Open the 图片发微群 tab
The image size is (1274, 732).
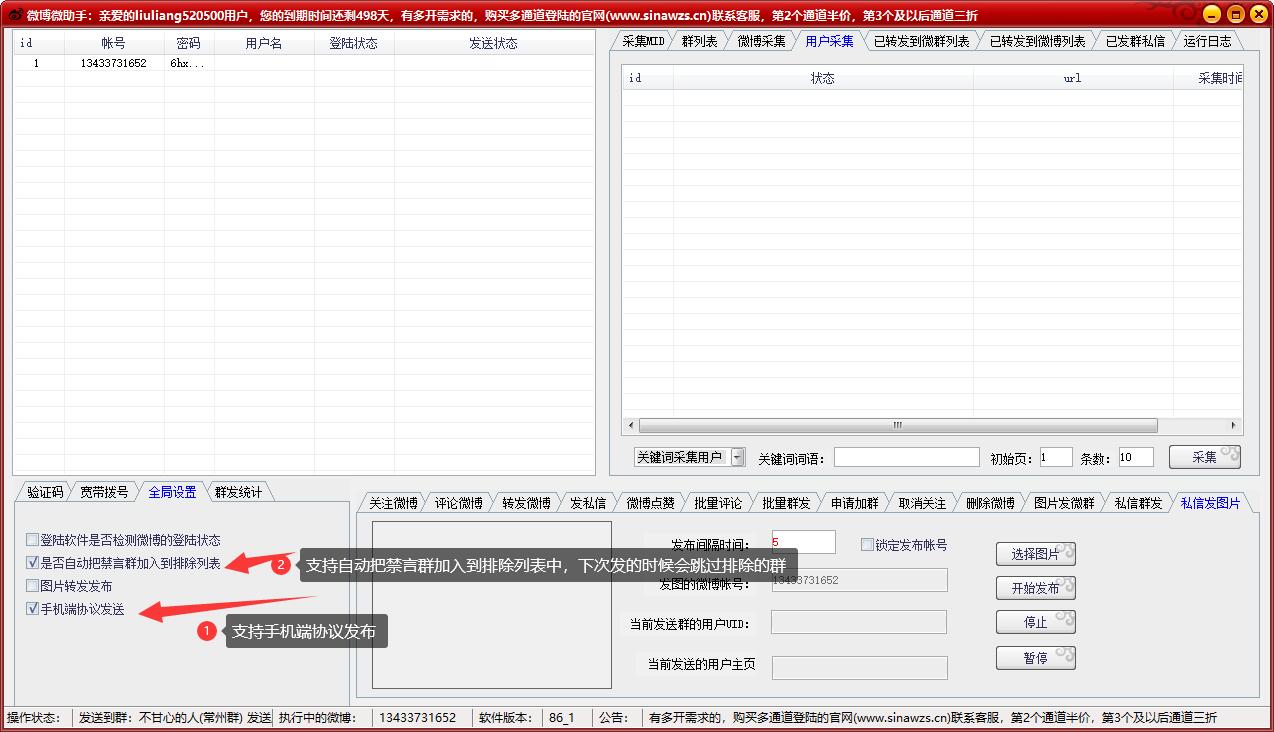pyautogui.click(x=1064, y=503)
